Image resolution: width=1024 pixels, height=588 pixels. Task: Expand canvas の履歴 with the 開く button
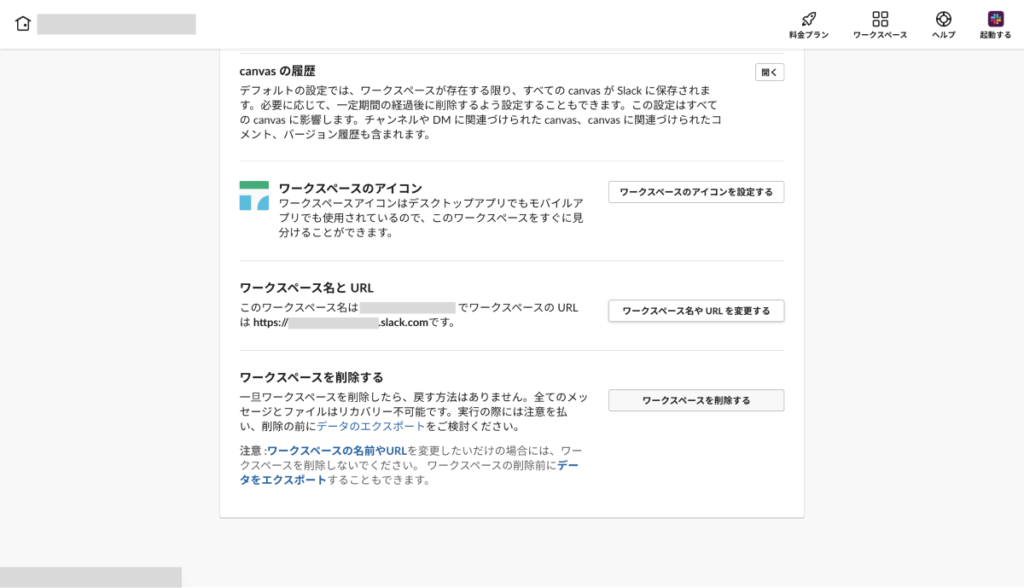coord(769,72)
